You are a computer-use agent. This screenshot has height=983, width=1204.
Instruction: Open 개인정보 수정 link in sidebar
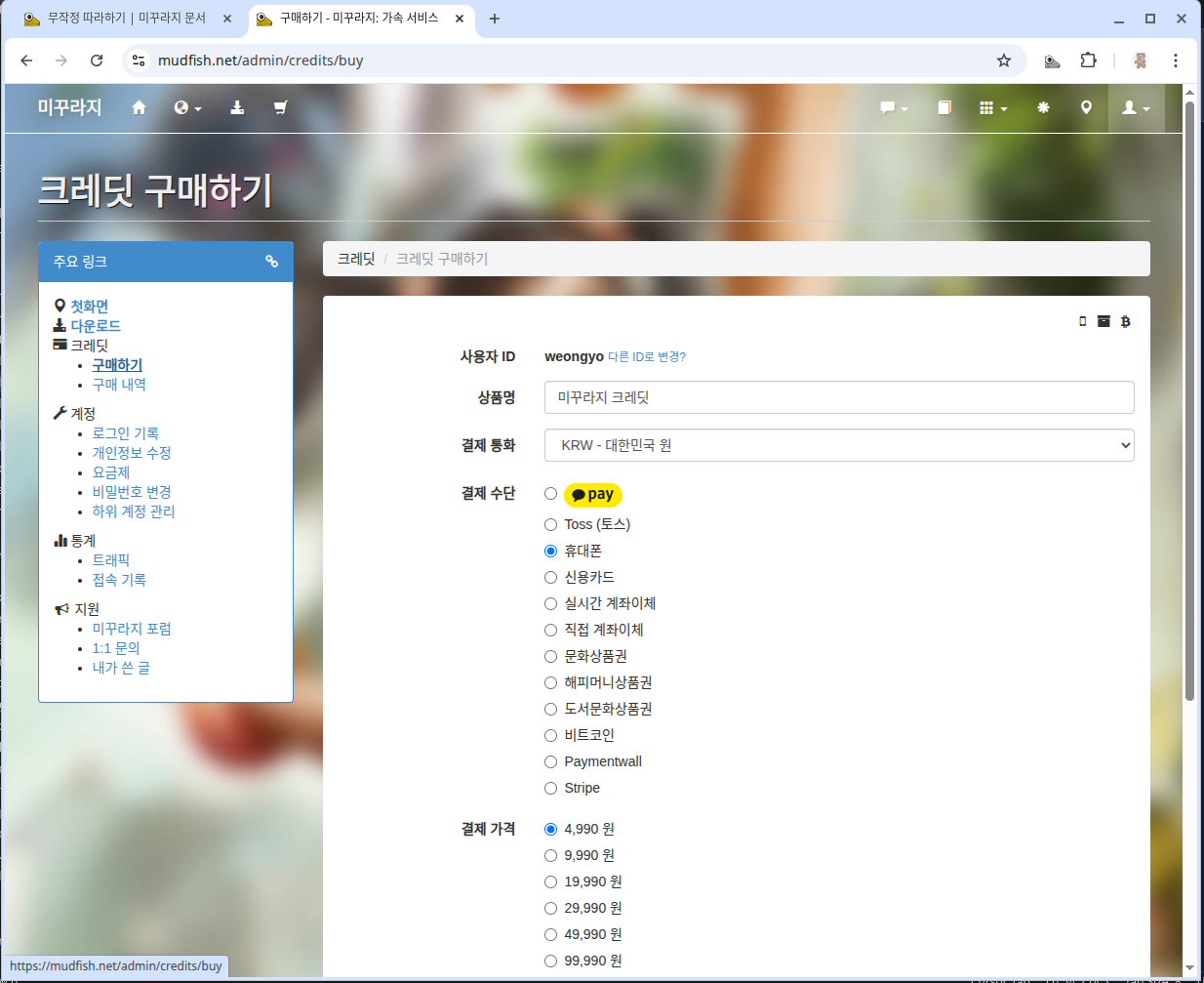(x=132, y=453)
